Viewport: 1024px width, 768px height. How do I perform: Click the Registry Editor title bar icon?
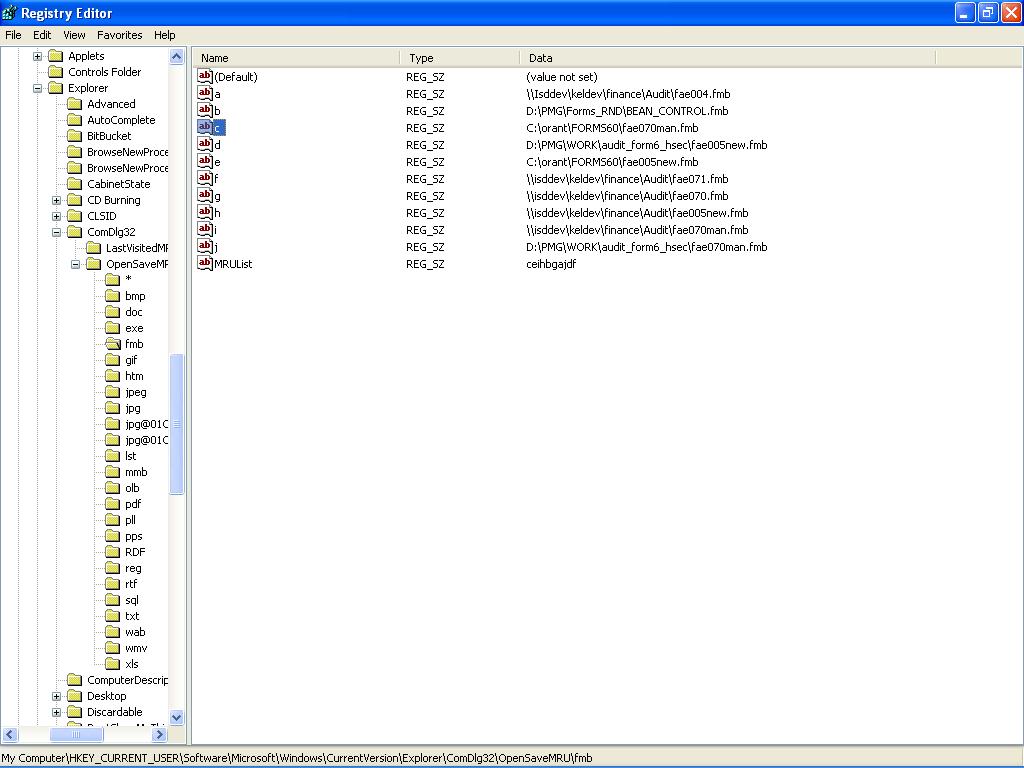(10, 13)
